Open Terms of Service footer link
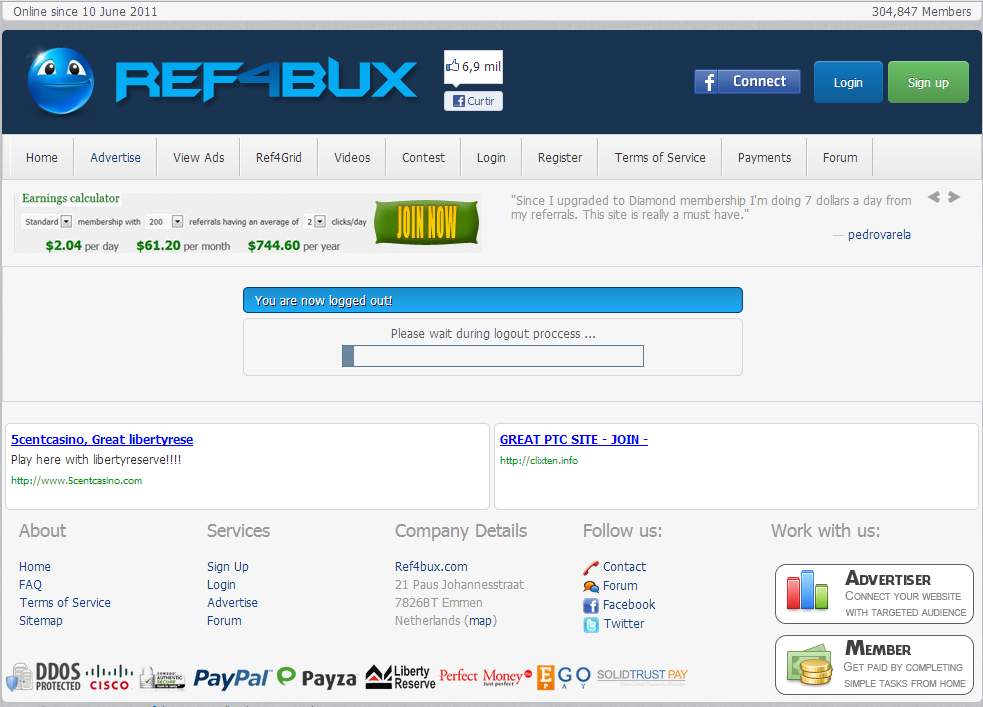The height and width of the screenshot is (707, 983). pyautogui.click(x=65, y=602)
